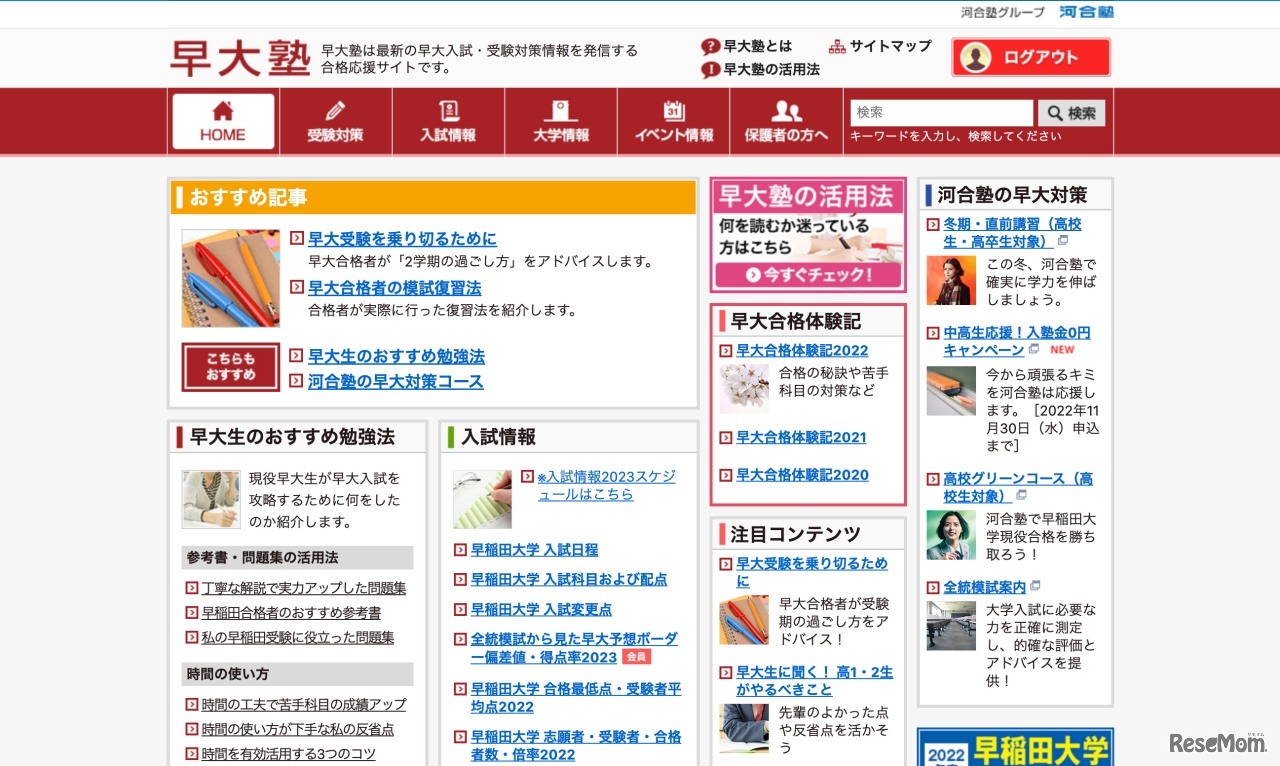Open 入試情報2023スケジュールはこちら link
The image size is (1280, 766).
(x=606, y=485)
